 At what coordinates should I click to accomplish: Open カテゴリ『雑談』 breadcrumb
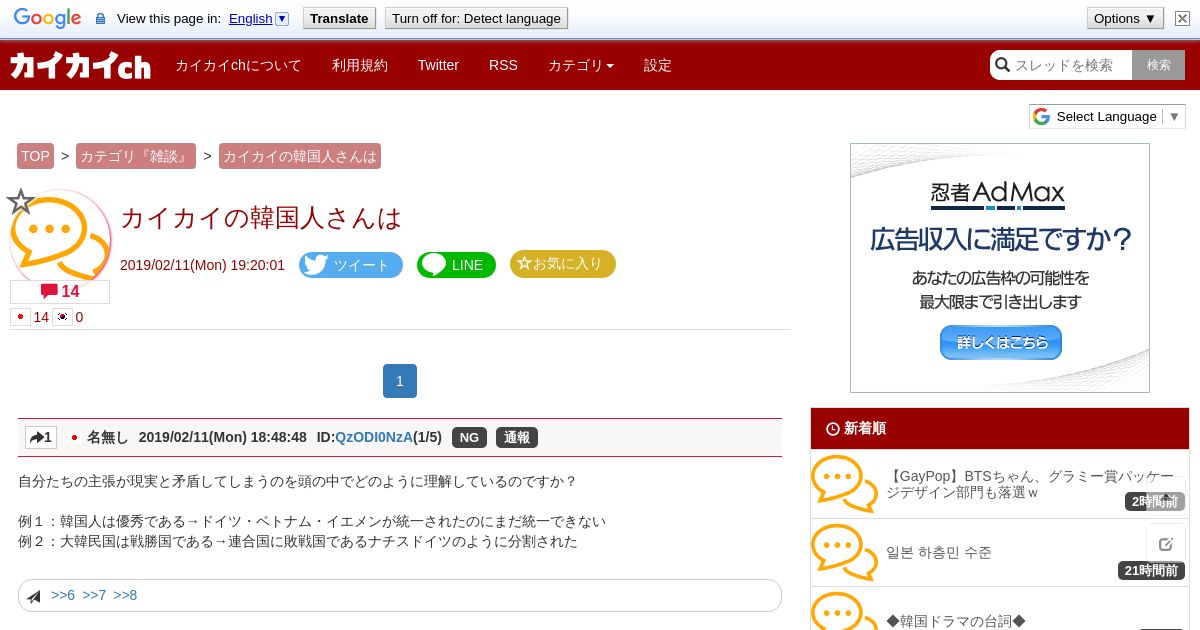pyautogui.click(x=136, y=156)
